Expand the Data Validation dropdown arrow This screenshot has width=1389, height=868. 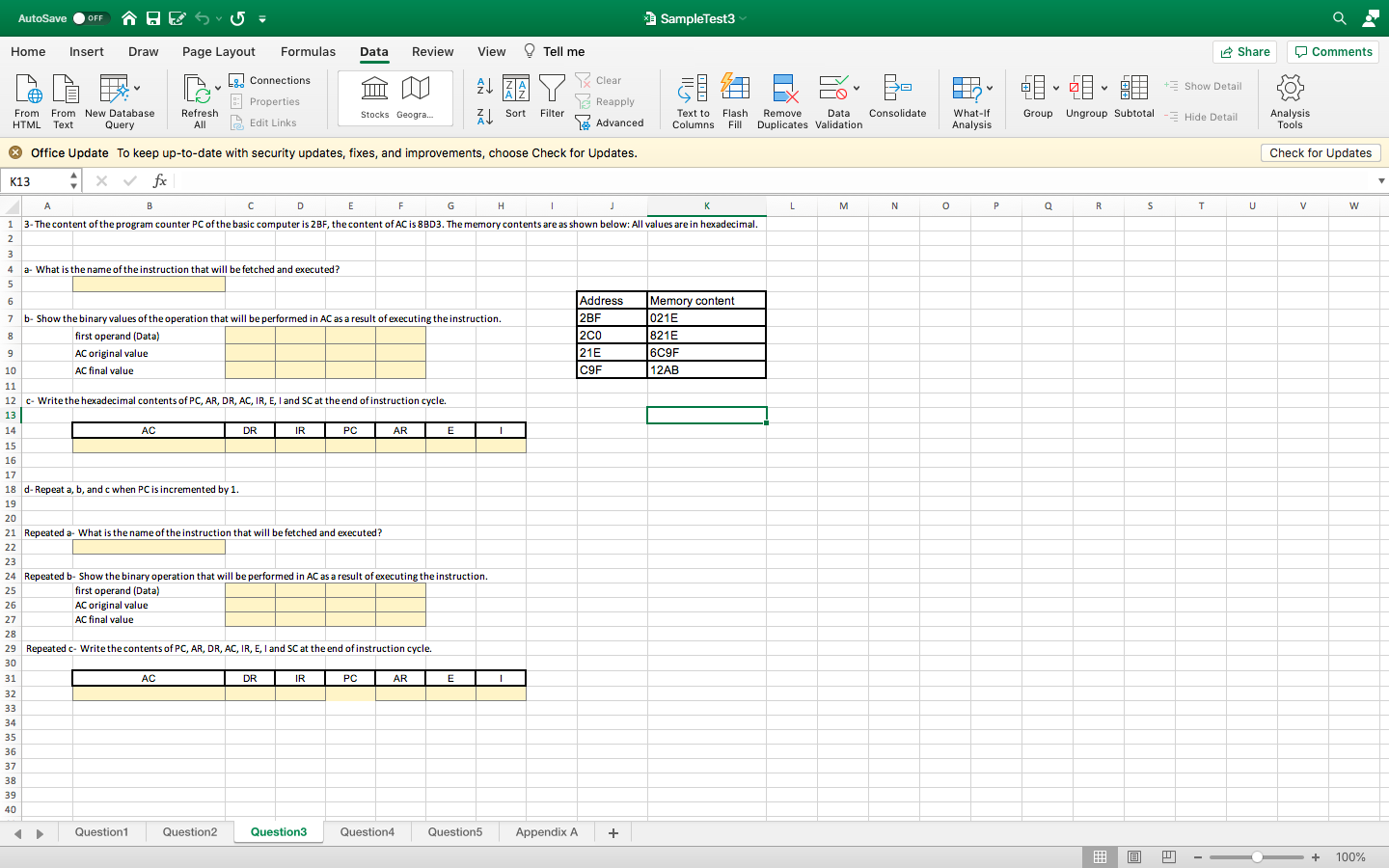click(x=857, y=88)
